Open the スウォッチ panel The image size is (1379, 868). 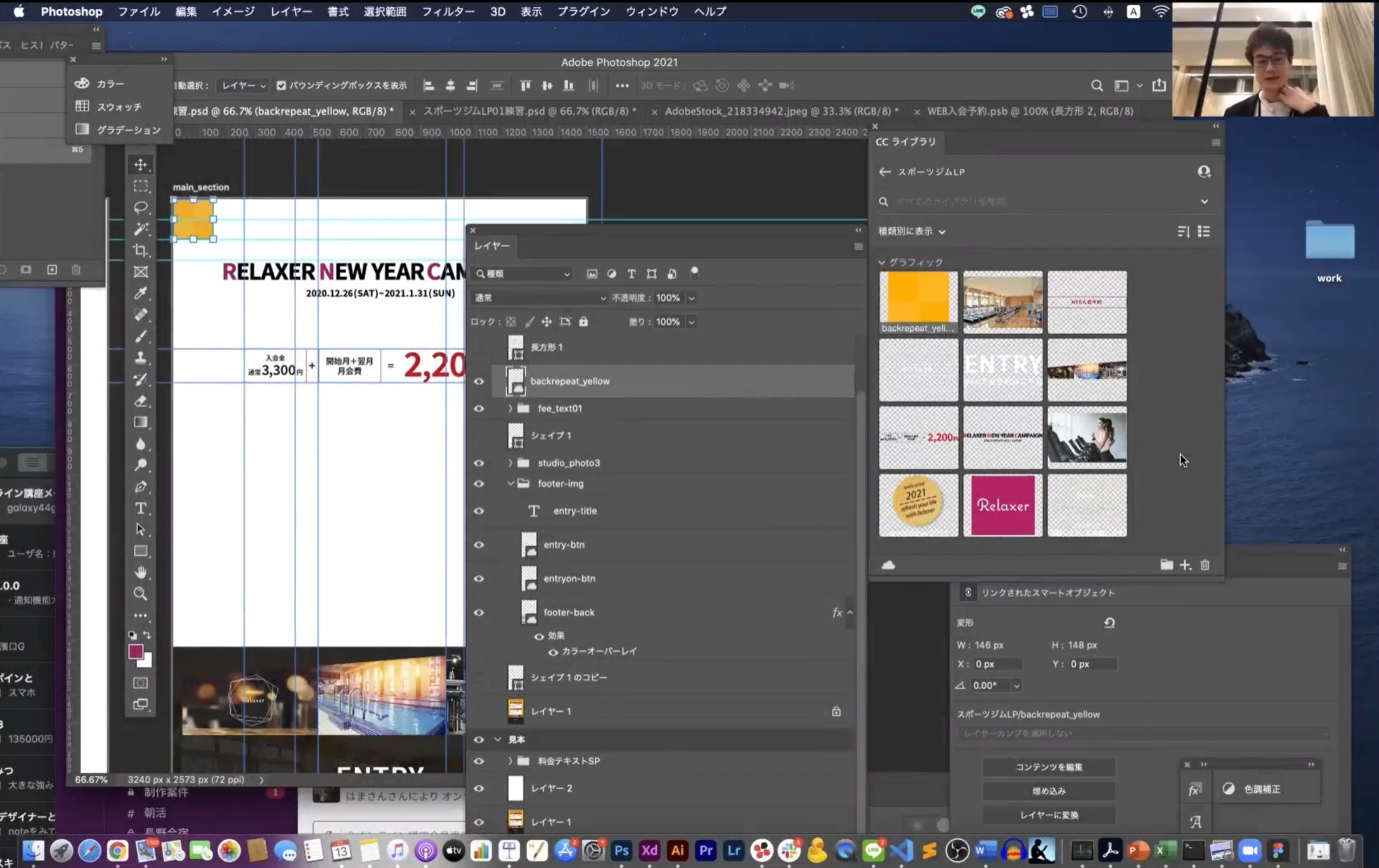pos(119,107)
